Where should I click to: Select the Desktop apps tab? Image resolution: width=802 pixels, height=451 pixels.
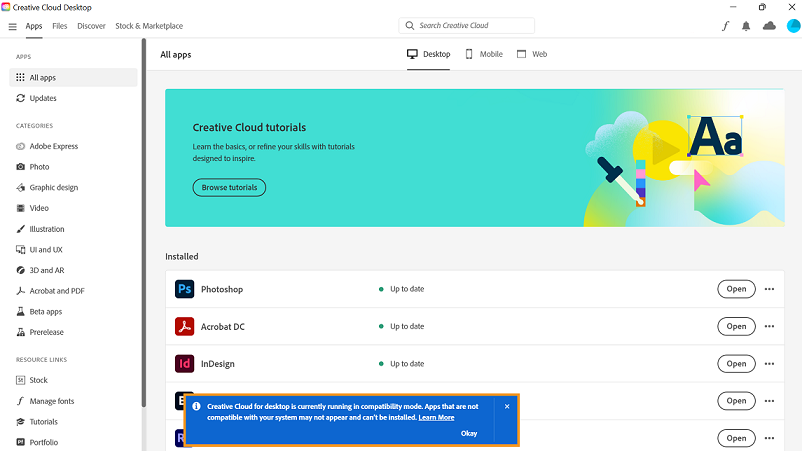click(429, 54)
